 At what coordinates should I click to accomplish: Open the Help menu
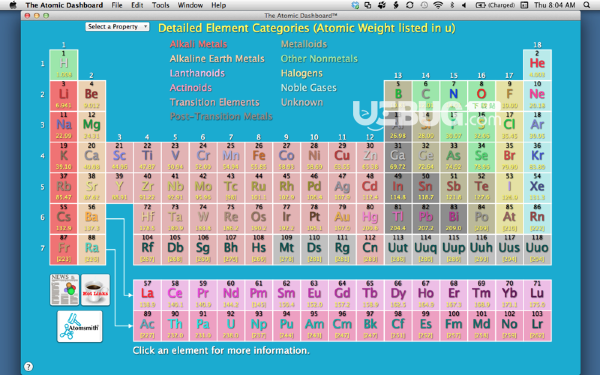(218, 5)
